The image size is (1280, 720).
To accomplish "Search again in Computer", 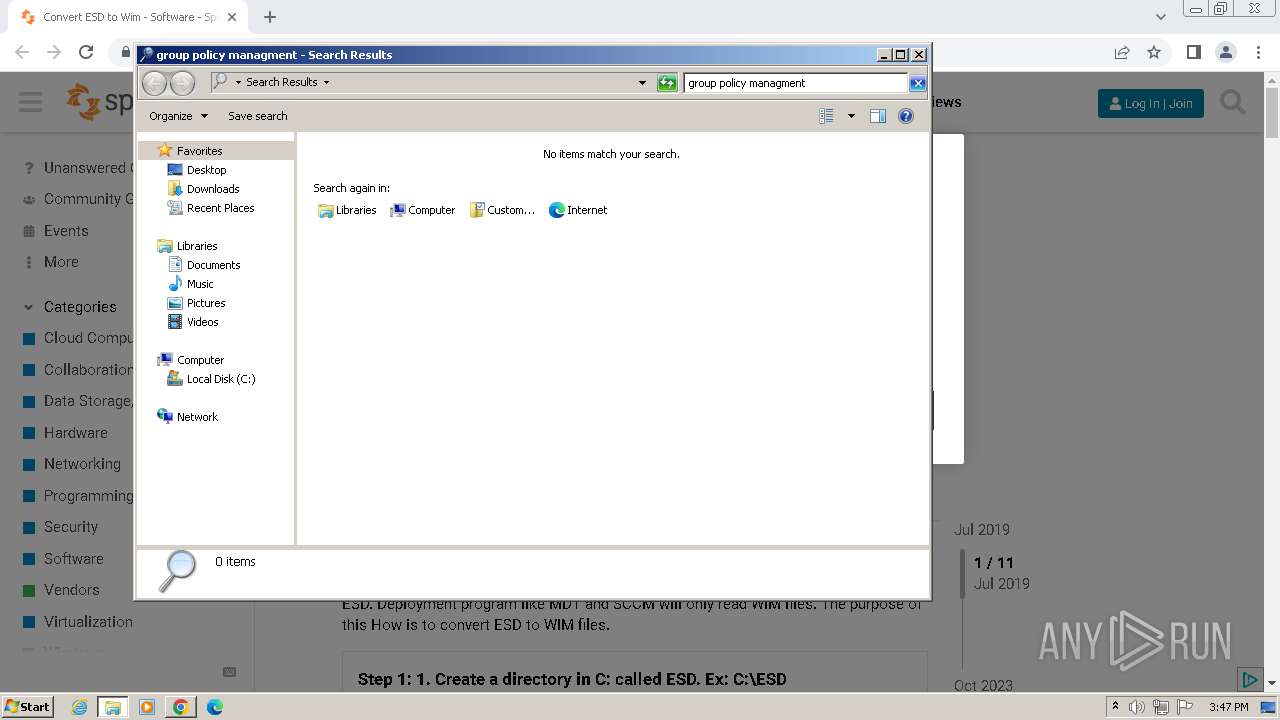I will click(422, 210).
